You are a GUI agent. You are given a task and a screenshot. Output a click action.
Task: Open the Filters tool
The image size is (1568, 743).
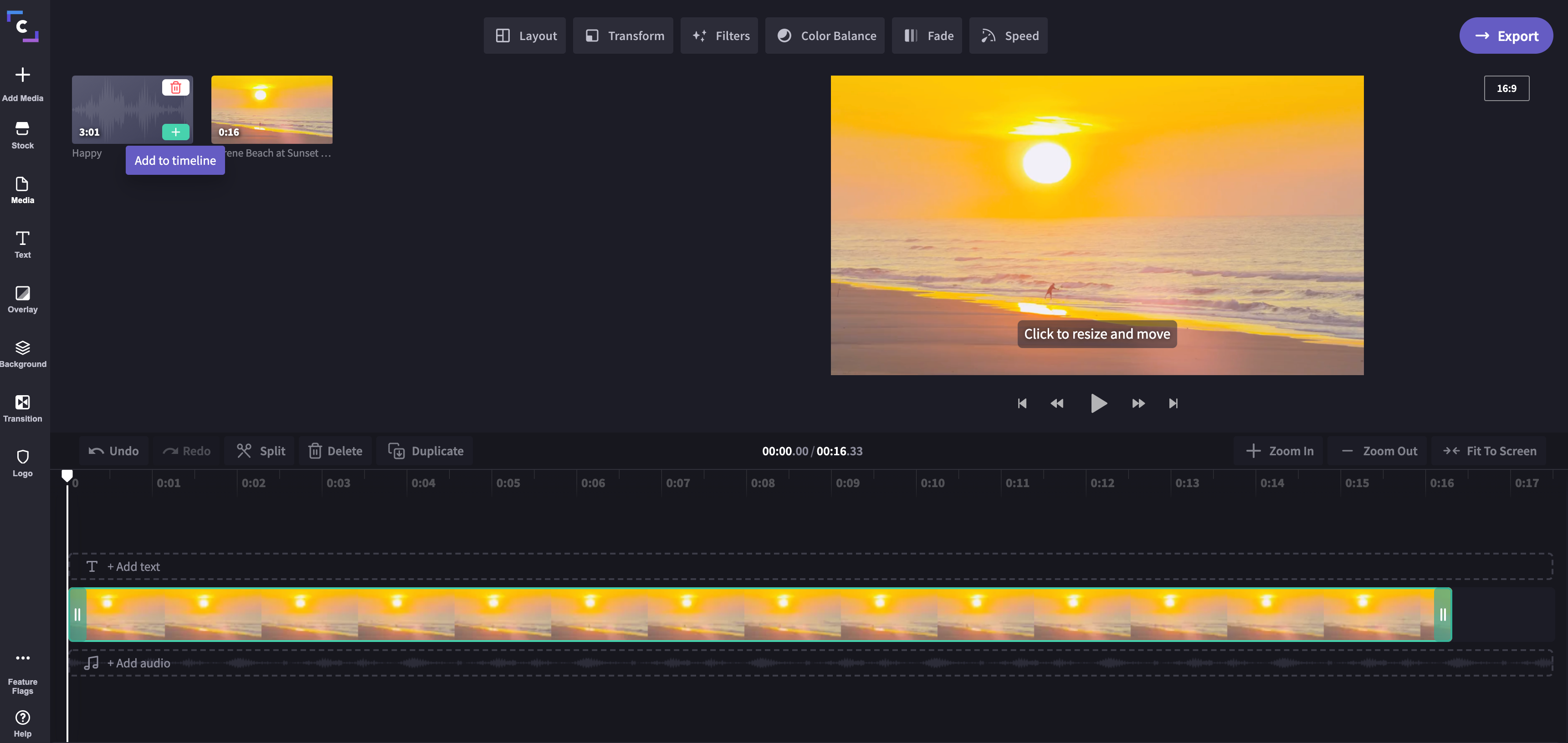719,36
